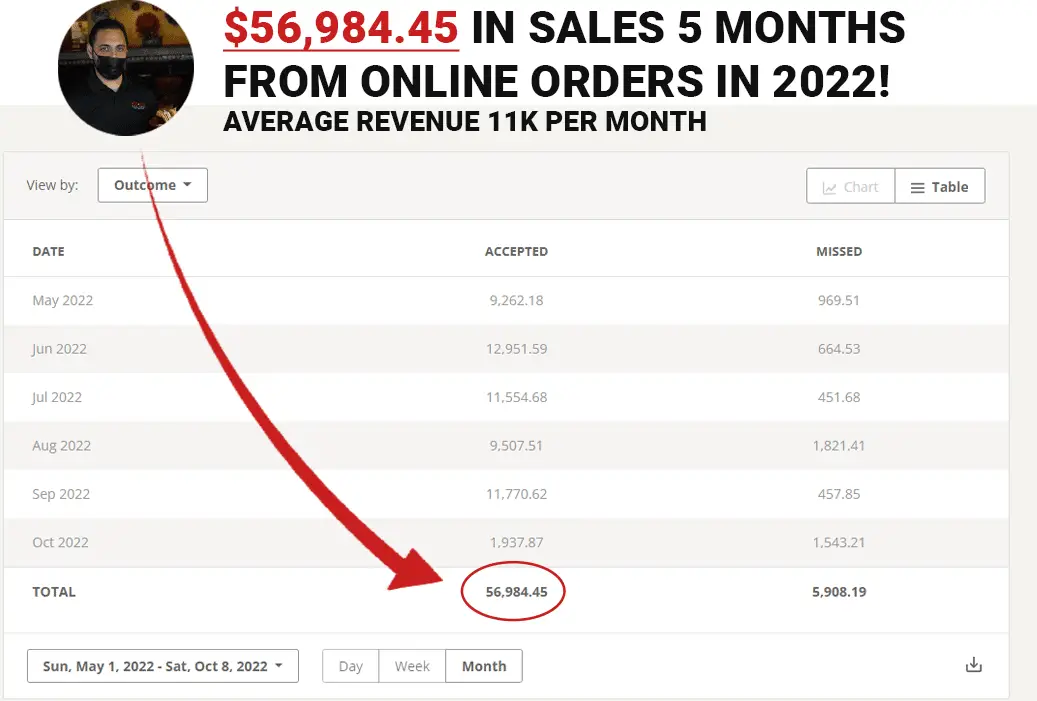Select the Oct 2022 row label

click(x=60, y=543)
